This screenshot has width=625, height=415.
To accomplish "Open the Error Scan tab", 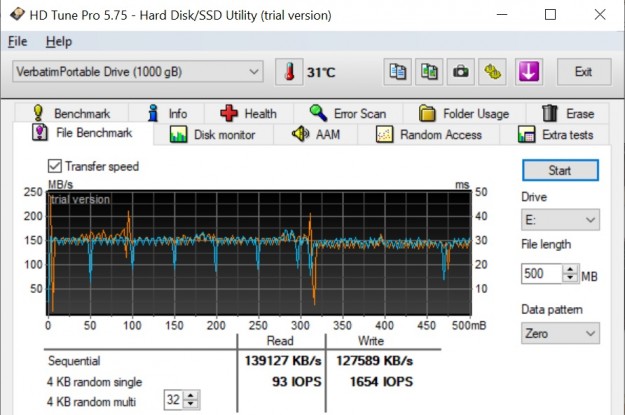I will [347, 113].
